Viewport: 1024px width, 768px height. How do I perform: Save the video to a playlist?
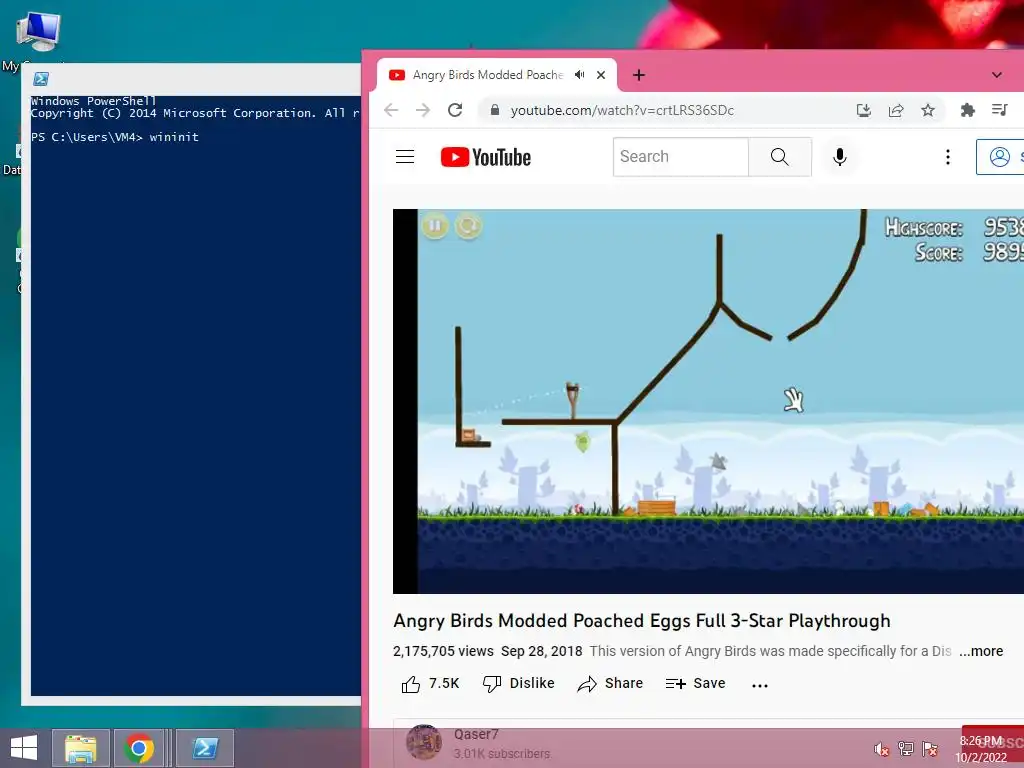(696, 684)
